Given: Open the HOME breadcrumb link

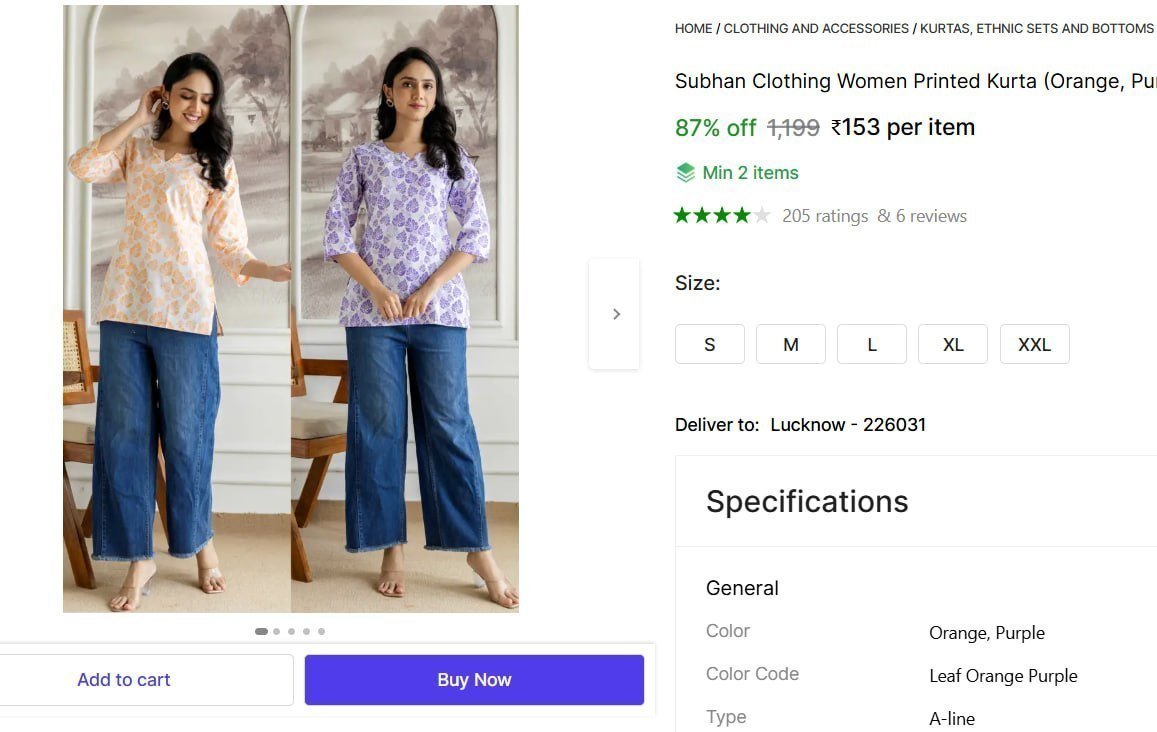Looking at the screenshot, I should 694,29.
